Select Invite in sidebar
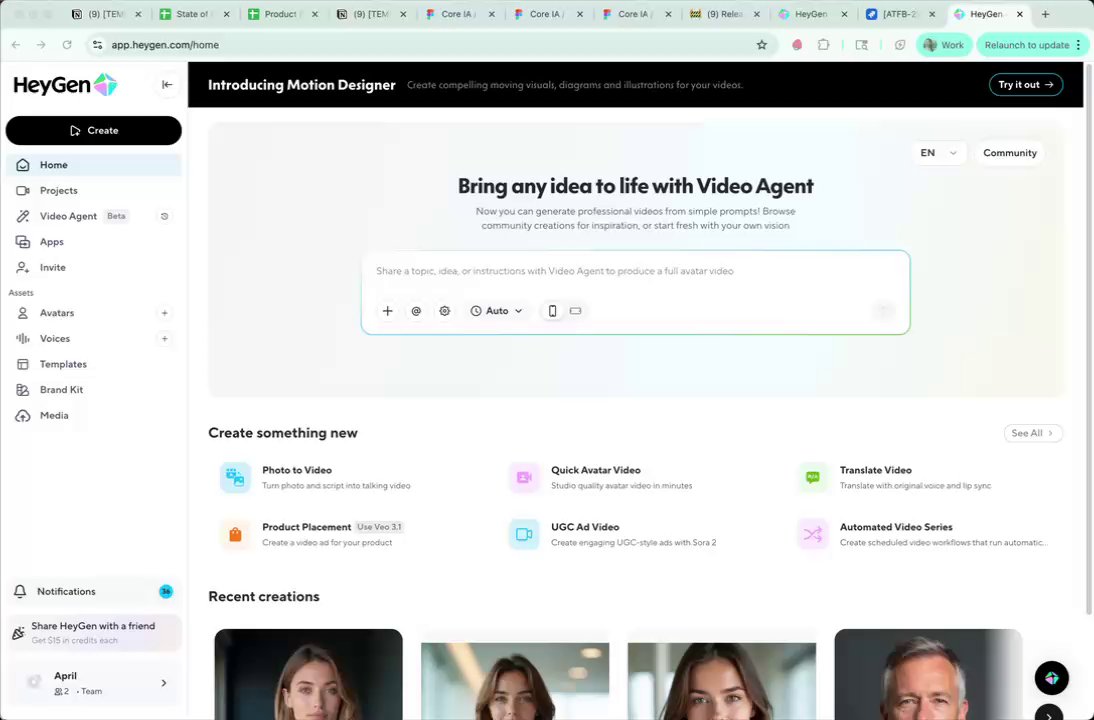The image size is (1094, 720). pos(93,267)
